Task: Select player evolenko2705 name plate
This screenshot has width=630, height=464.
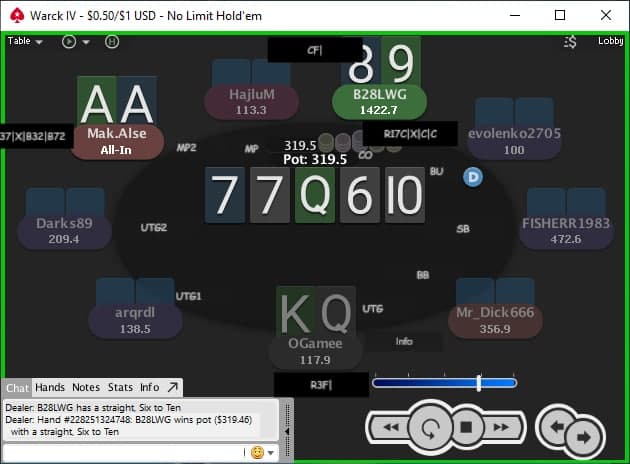Action: point(514,141)
